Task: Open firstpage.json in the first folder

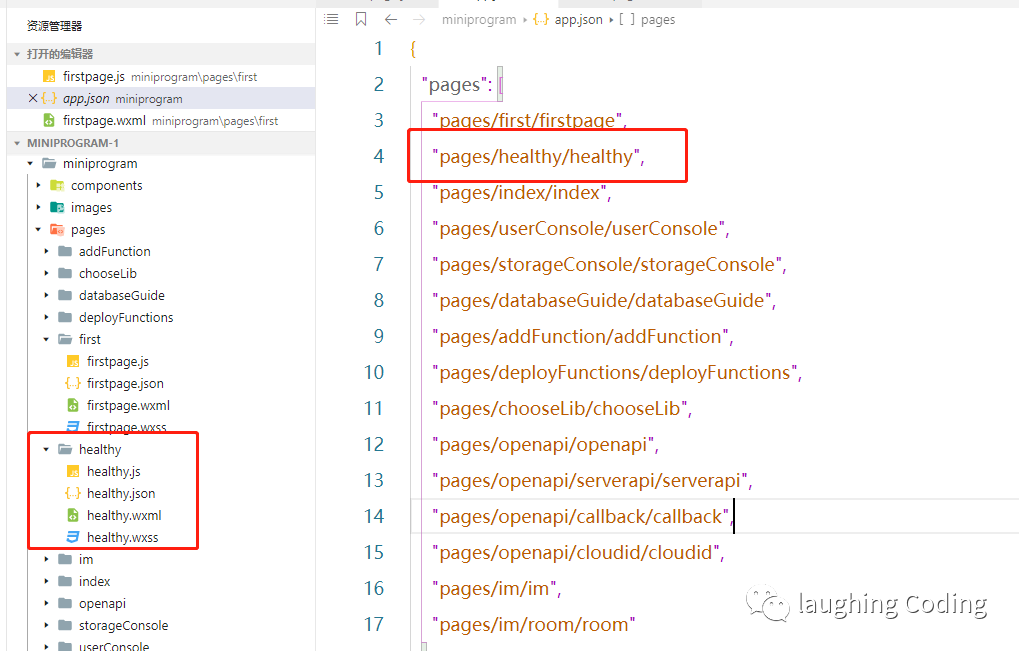Action: tap(125, 383)
